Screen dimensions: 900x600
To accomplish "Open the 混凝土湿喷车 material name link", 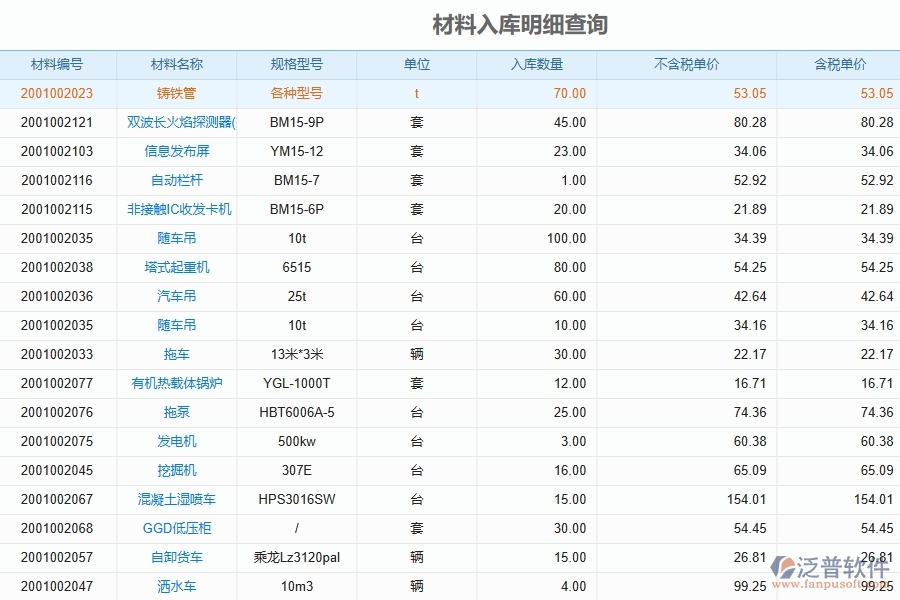I will click(175, 499).
